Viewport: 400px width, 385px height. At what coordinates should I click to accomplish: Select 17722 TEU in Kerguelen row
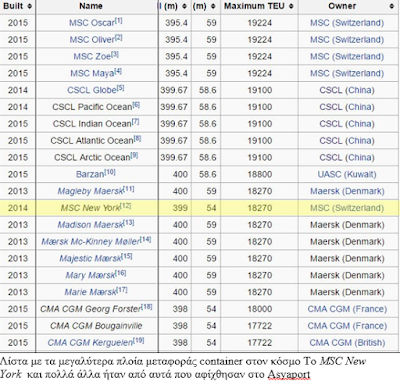[260, 342]
